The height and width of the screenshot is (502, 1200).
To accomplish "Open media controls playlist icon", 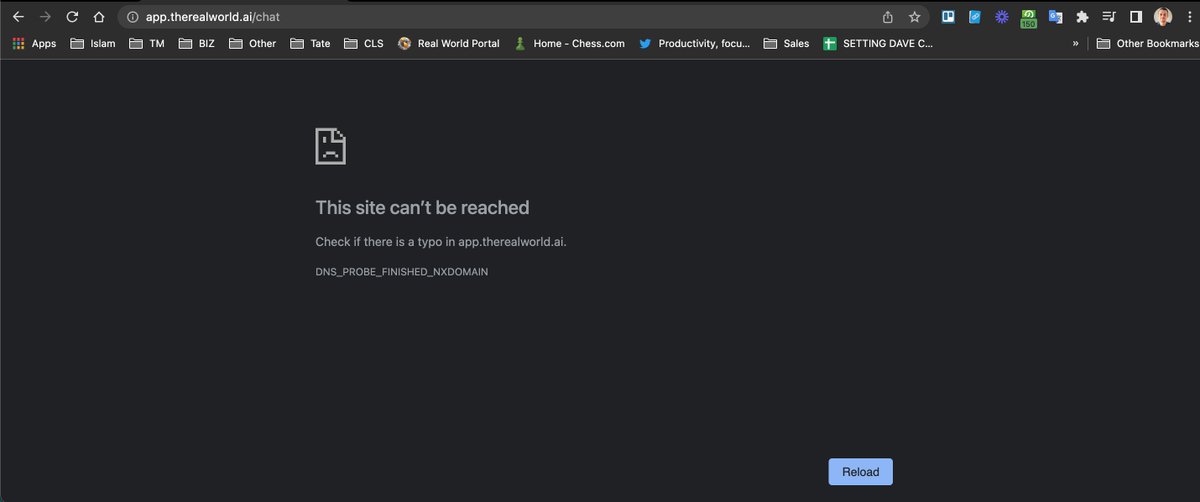I will click(x=1109, y=17).
